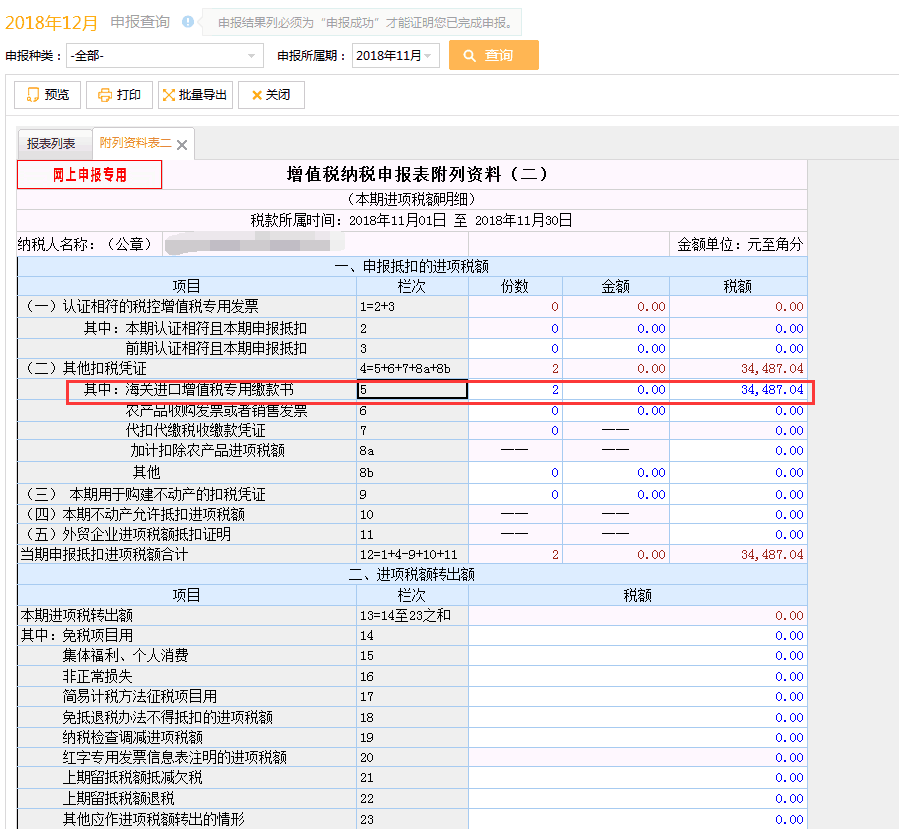Click the red 网上申报专用 label
Screen dimensions: 899x829
(x=89, y=175)
